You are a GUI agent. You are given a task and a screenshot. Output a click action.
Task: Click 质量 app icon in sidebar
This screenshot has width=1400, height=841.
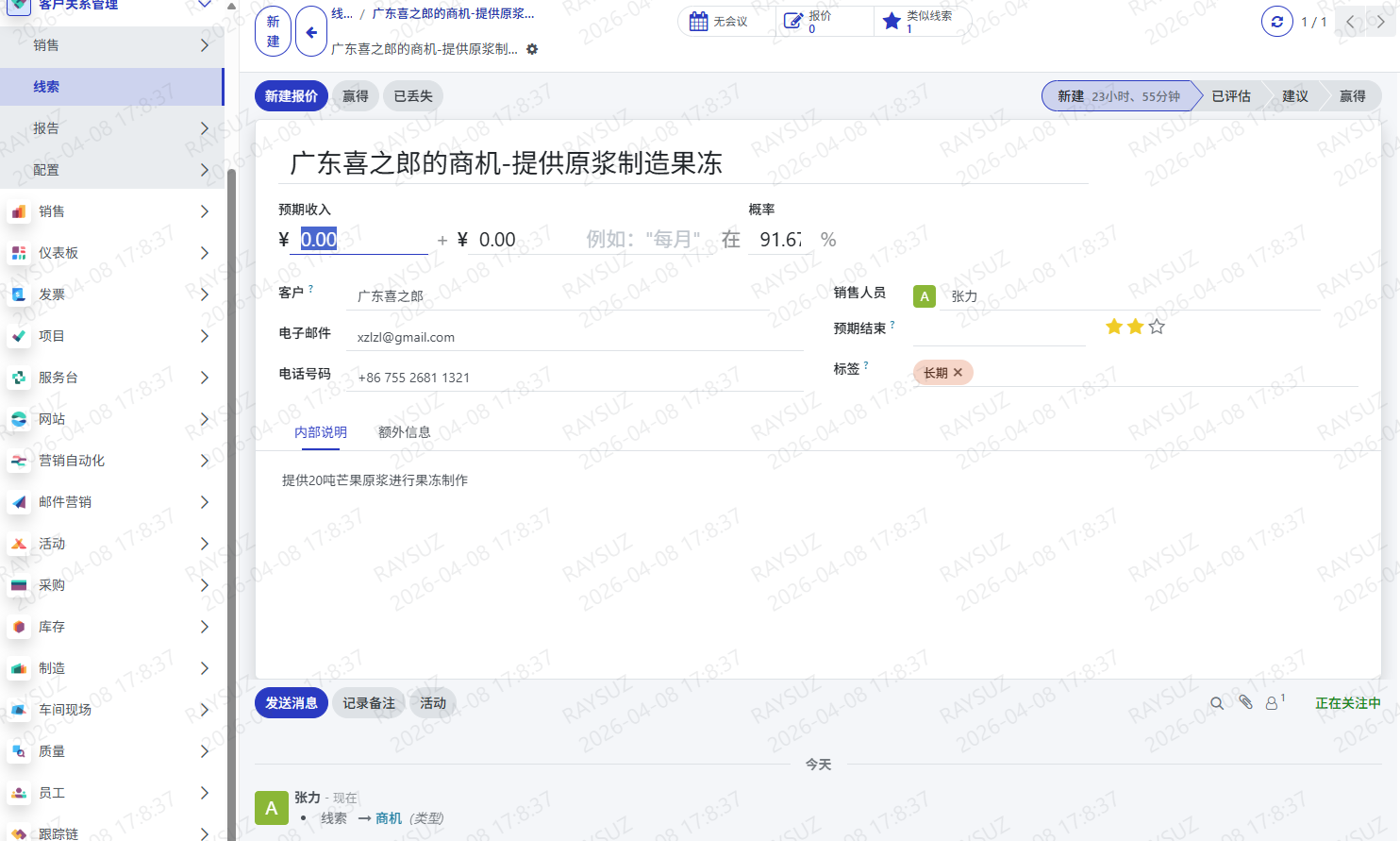coord(19,751)
